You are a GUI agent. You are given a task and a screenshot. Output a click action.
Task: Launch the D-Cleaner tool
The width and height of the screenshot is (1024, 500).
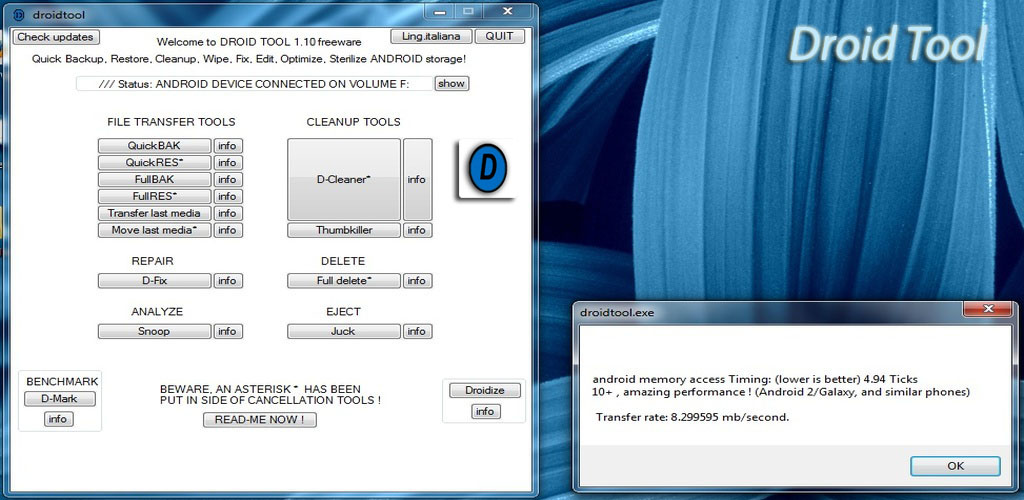tap(344, 180)
